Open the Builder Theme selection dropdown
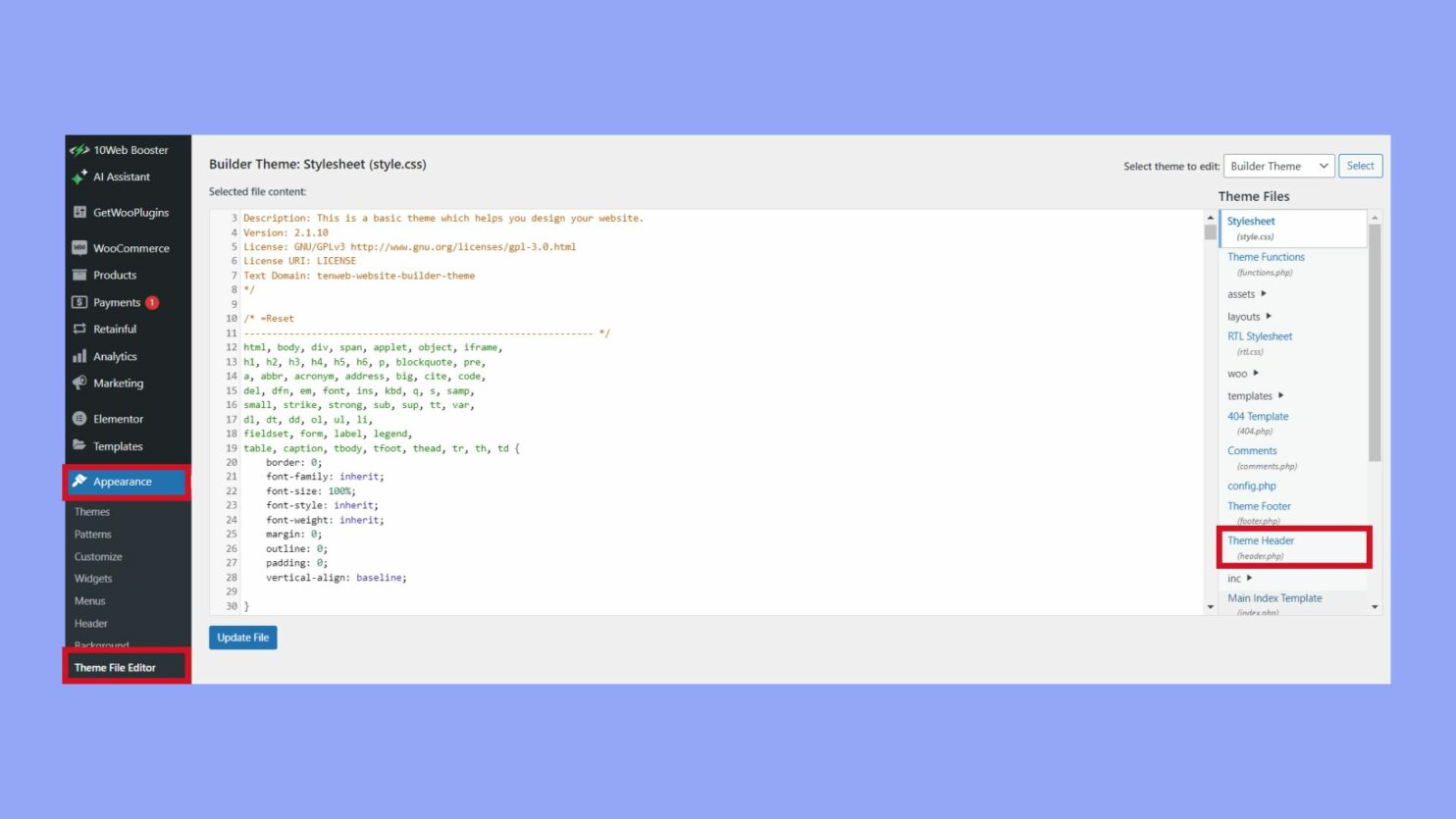This screenshot has width=1456, height=819. pyautogui.click(x=1278, y=166)
